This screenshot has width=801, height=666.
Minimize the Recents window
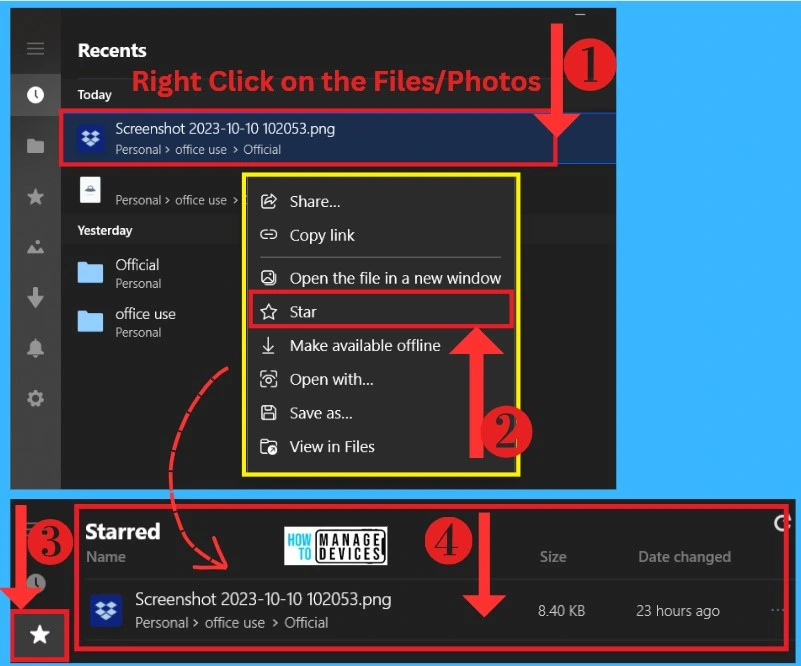580,14
